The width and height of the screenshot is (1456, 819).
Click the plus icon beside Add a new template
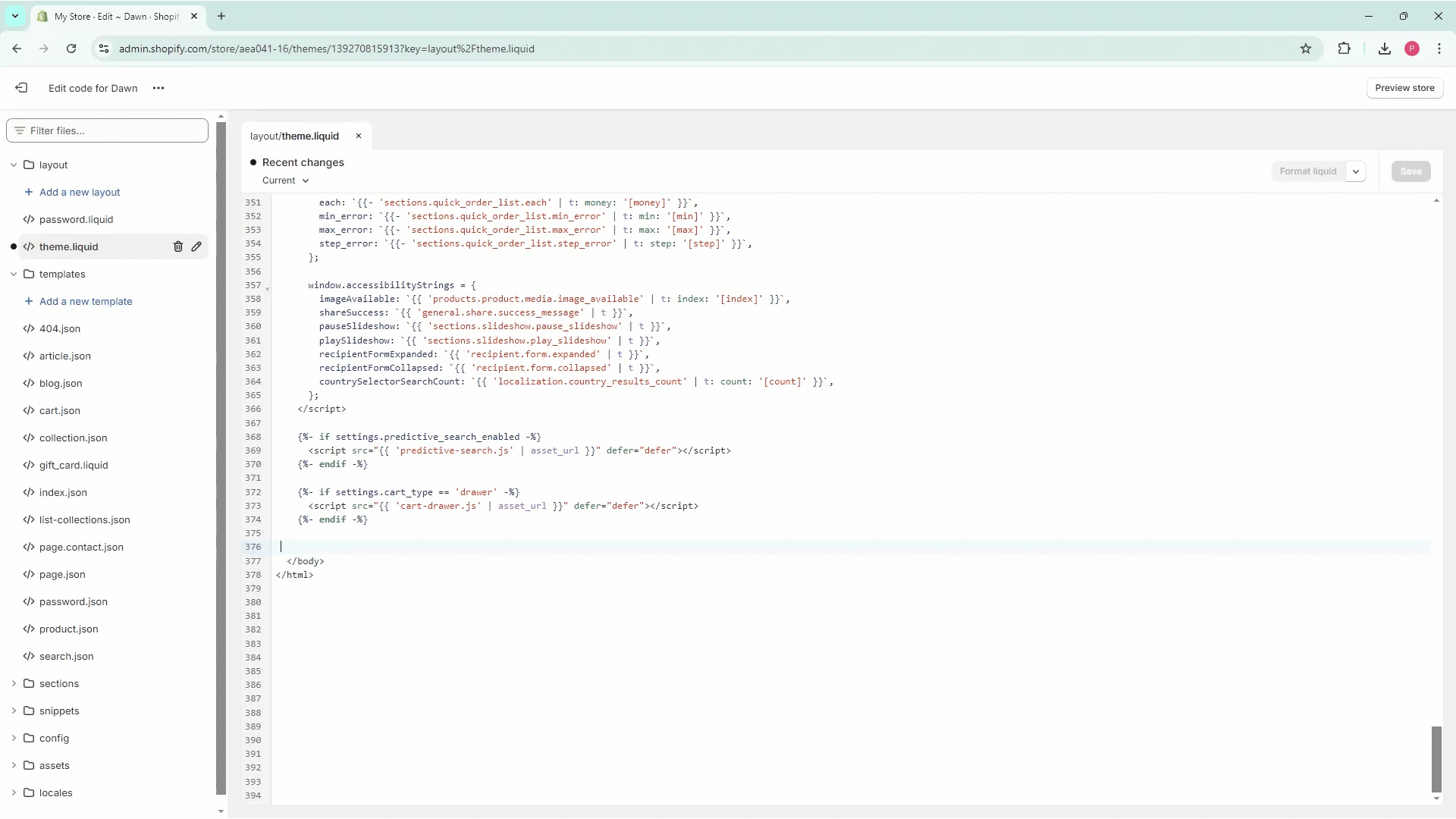(x=29, y=302)
